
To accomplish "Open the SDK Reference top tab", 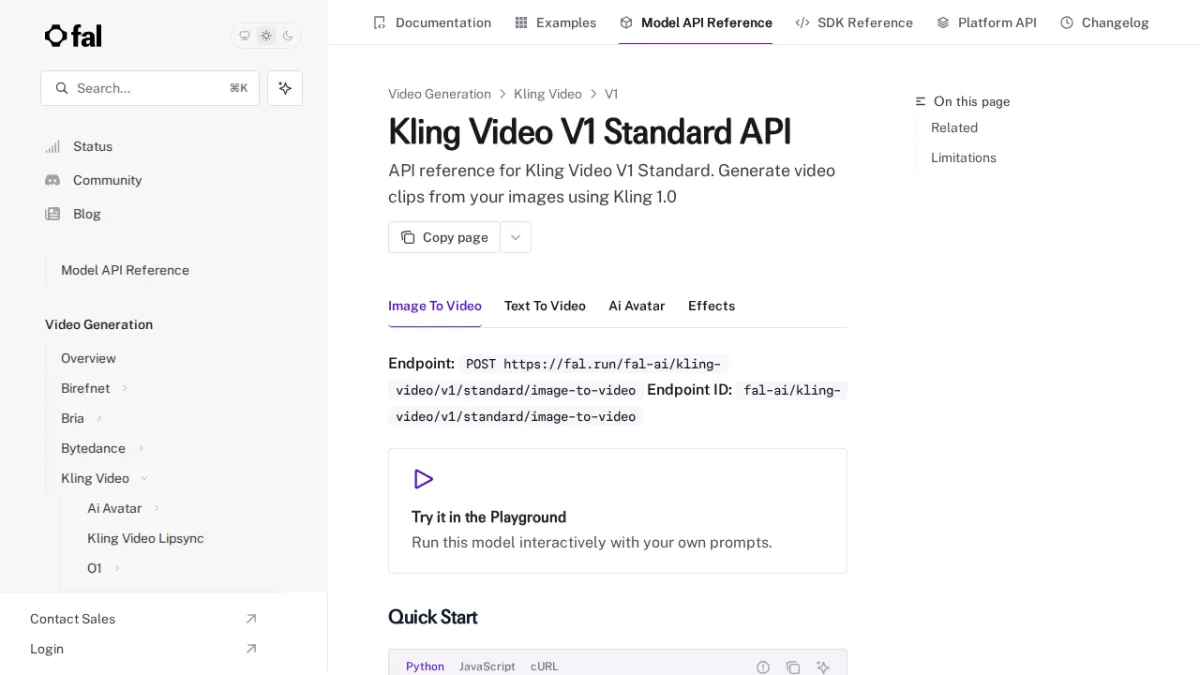I will (854, 22).
